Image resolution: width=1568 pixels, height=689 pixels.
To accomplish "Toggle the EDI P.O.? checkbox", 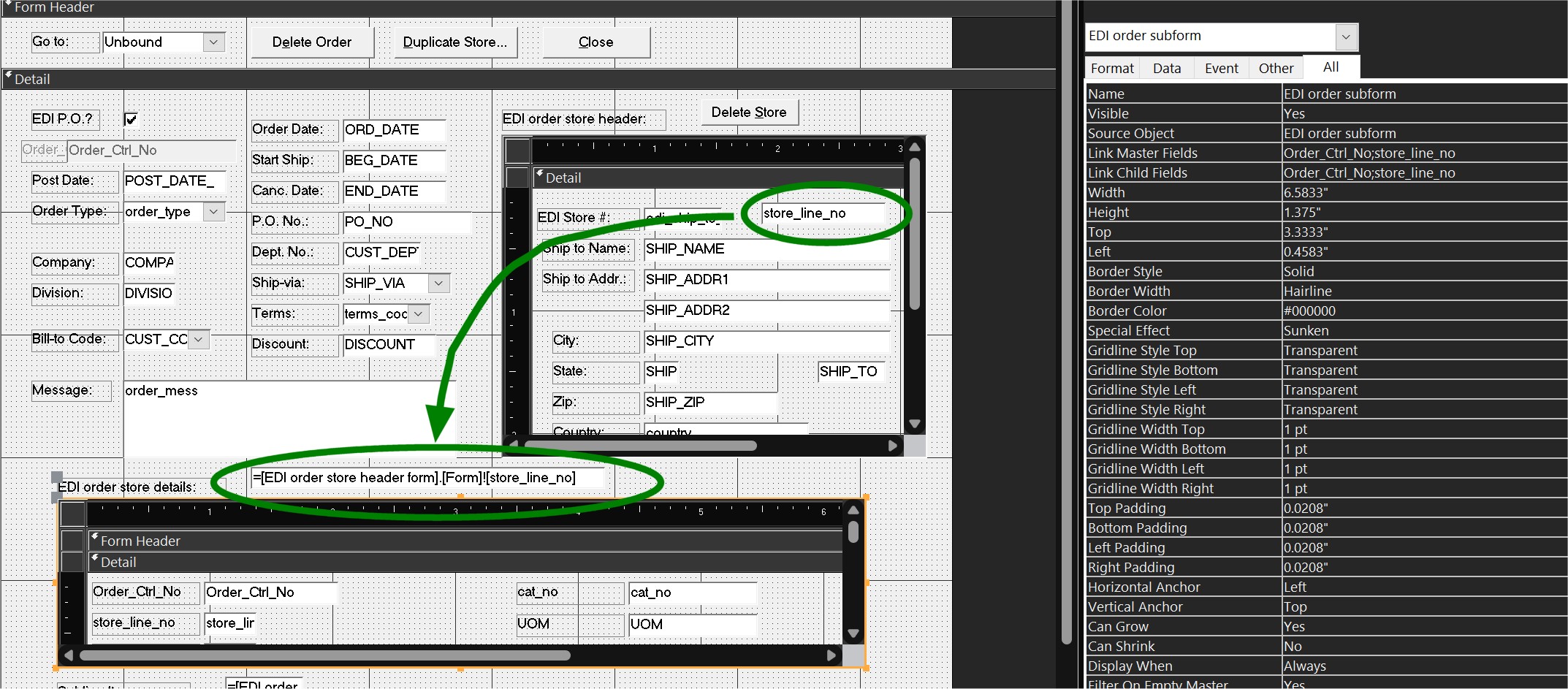I will click(132, 119).
